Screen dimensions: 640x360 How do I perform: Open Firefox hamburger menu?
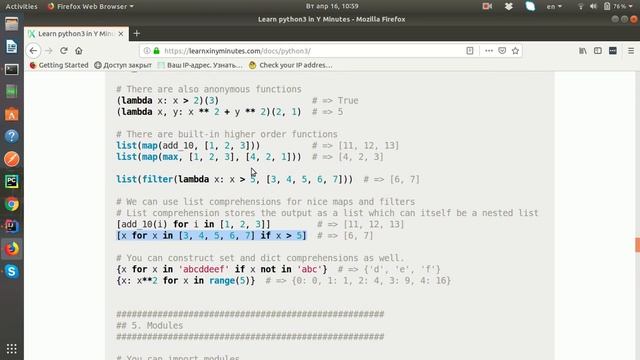point(631,51)
